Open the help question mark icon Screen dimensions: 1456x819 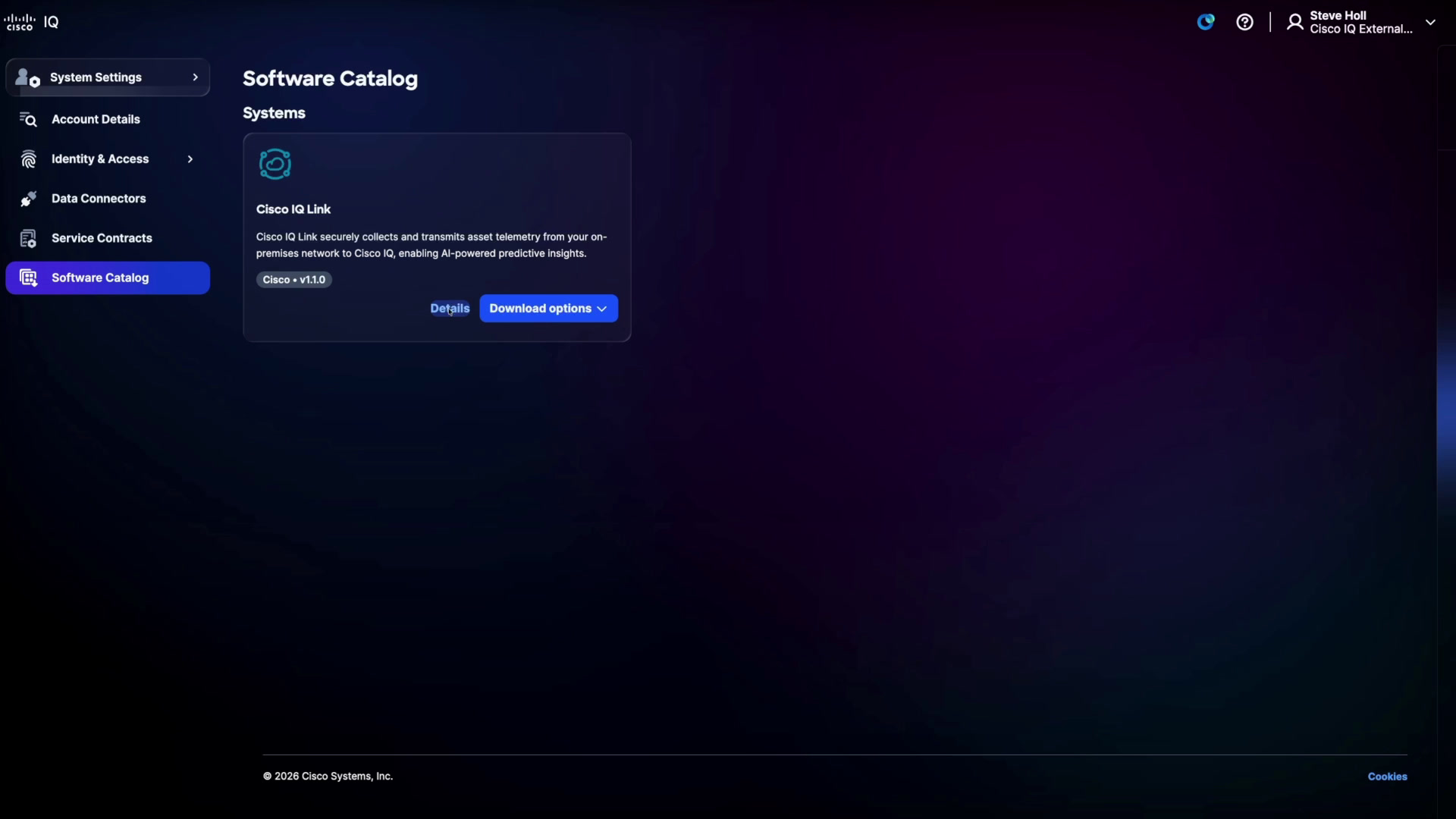[1244, 22]
